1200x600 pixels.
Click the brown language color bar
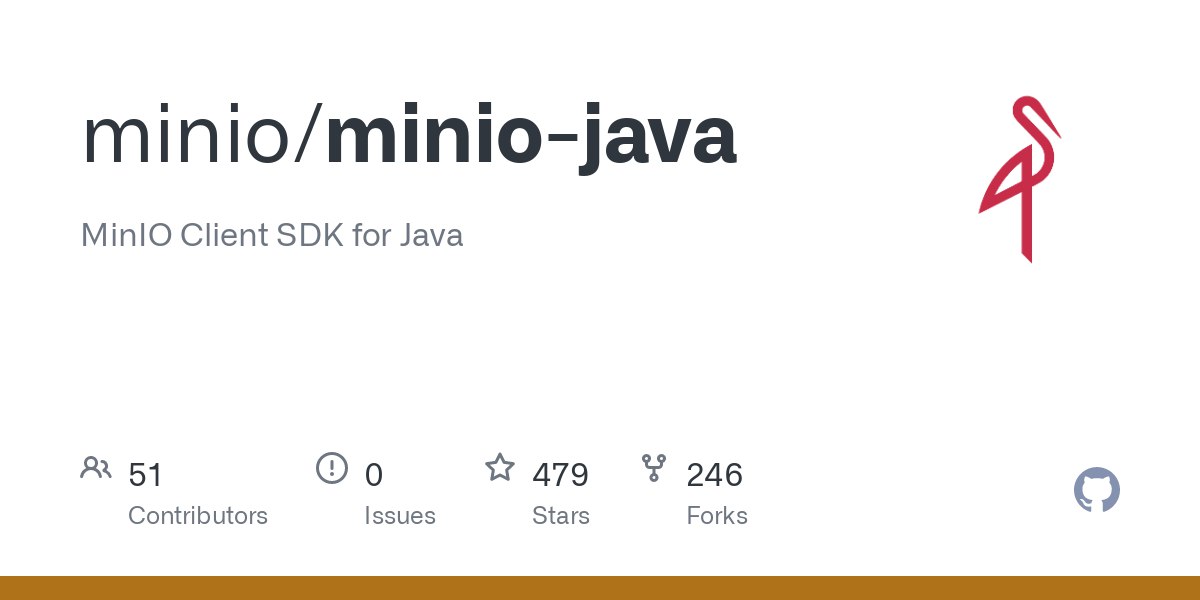click(x=600, y=588)
